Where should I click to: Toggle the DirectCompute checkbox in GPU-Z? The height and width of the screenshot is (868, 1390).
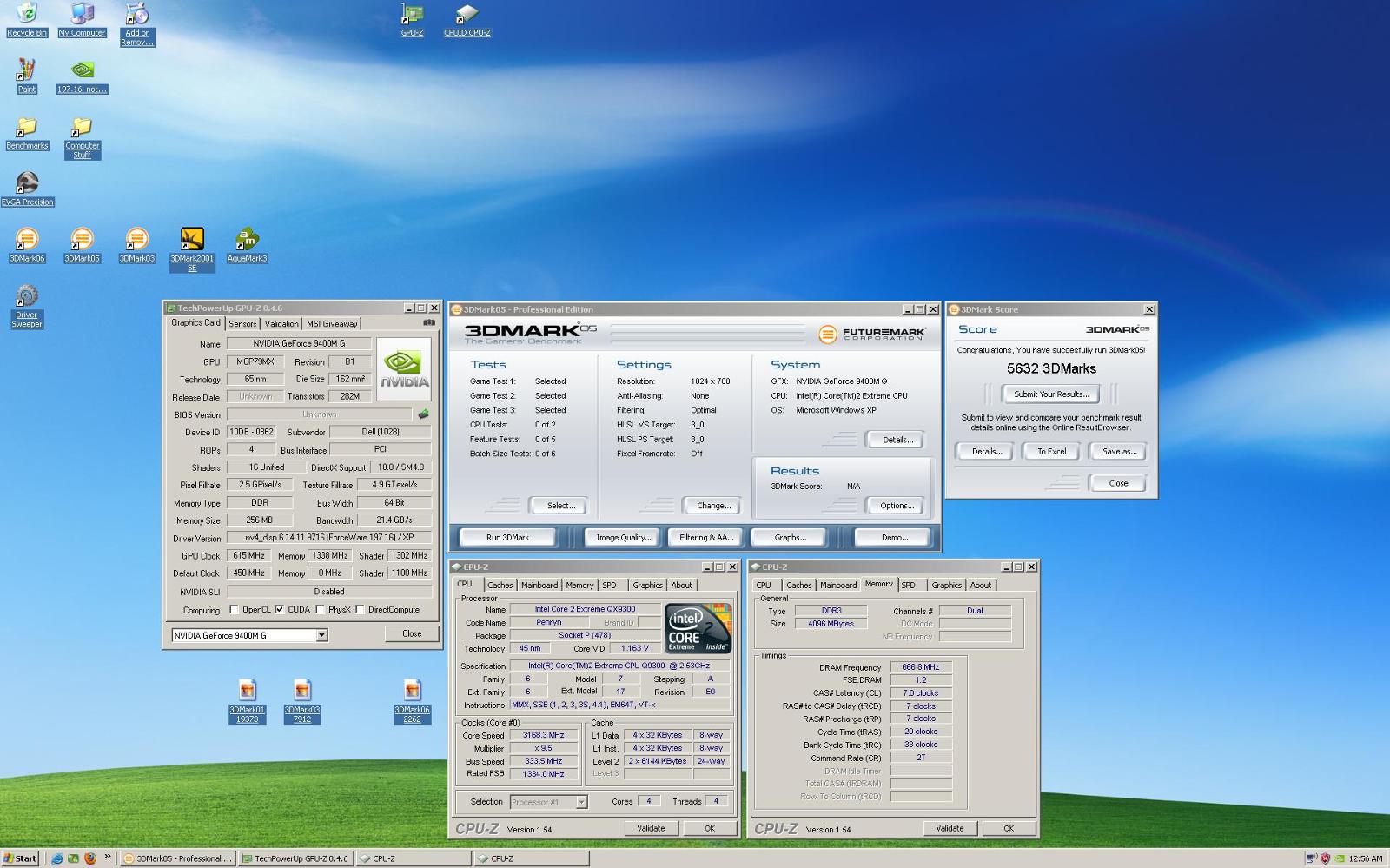tap(360, 609)
